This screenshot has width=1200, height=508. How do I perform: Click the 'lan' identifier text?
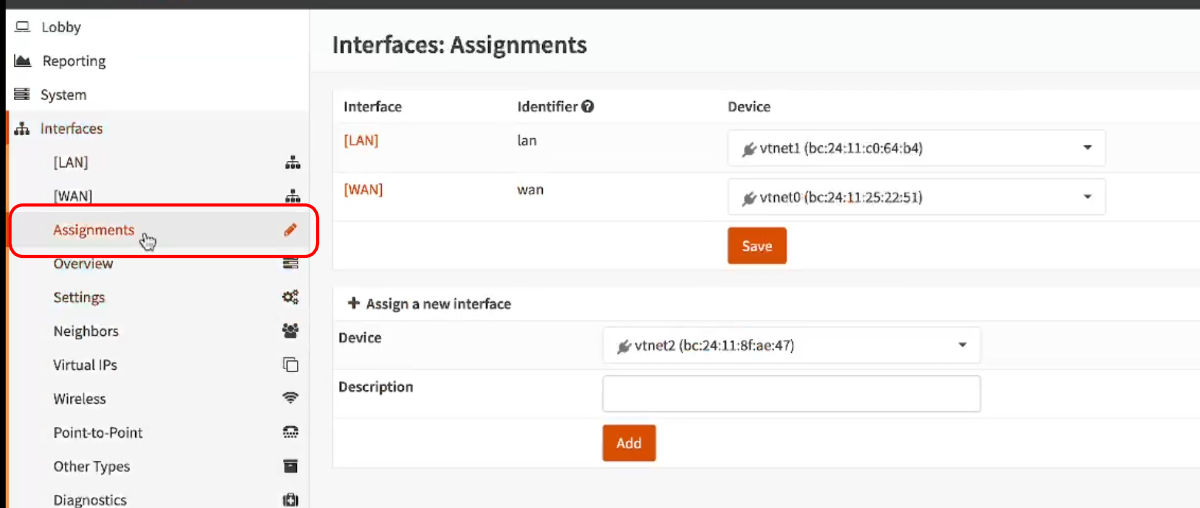coord(527,141)
